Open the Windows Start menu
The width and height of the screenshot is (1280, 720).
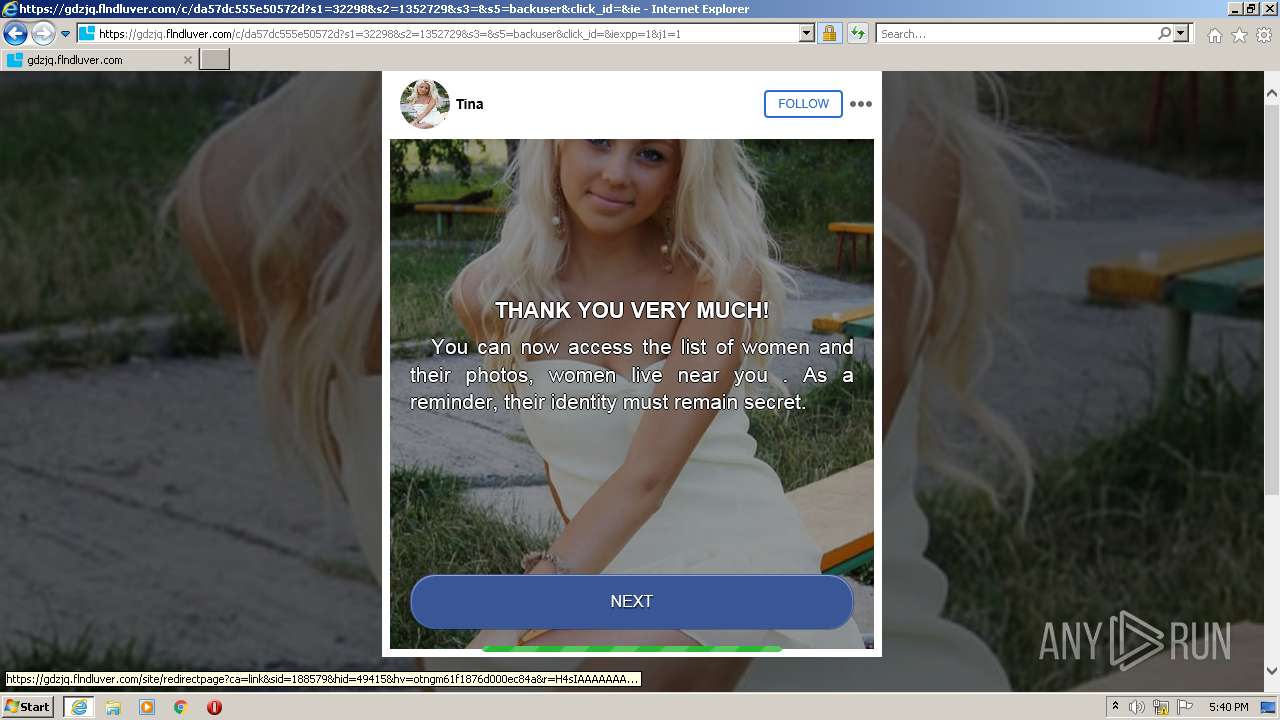(28, 707)
